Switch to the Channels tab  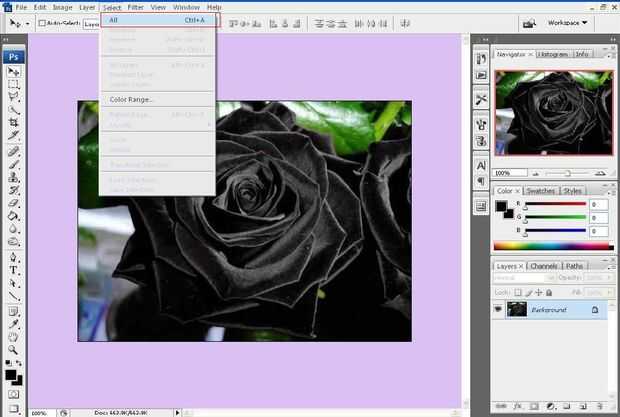544,266
